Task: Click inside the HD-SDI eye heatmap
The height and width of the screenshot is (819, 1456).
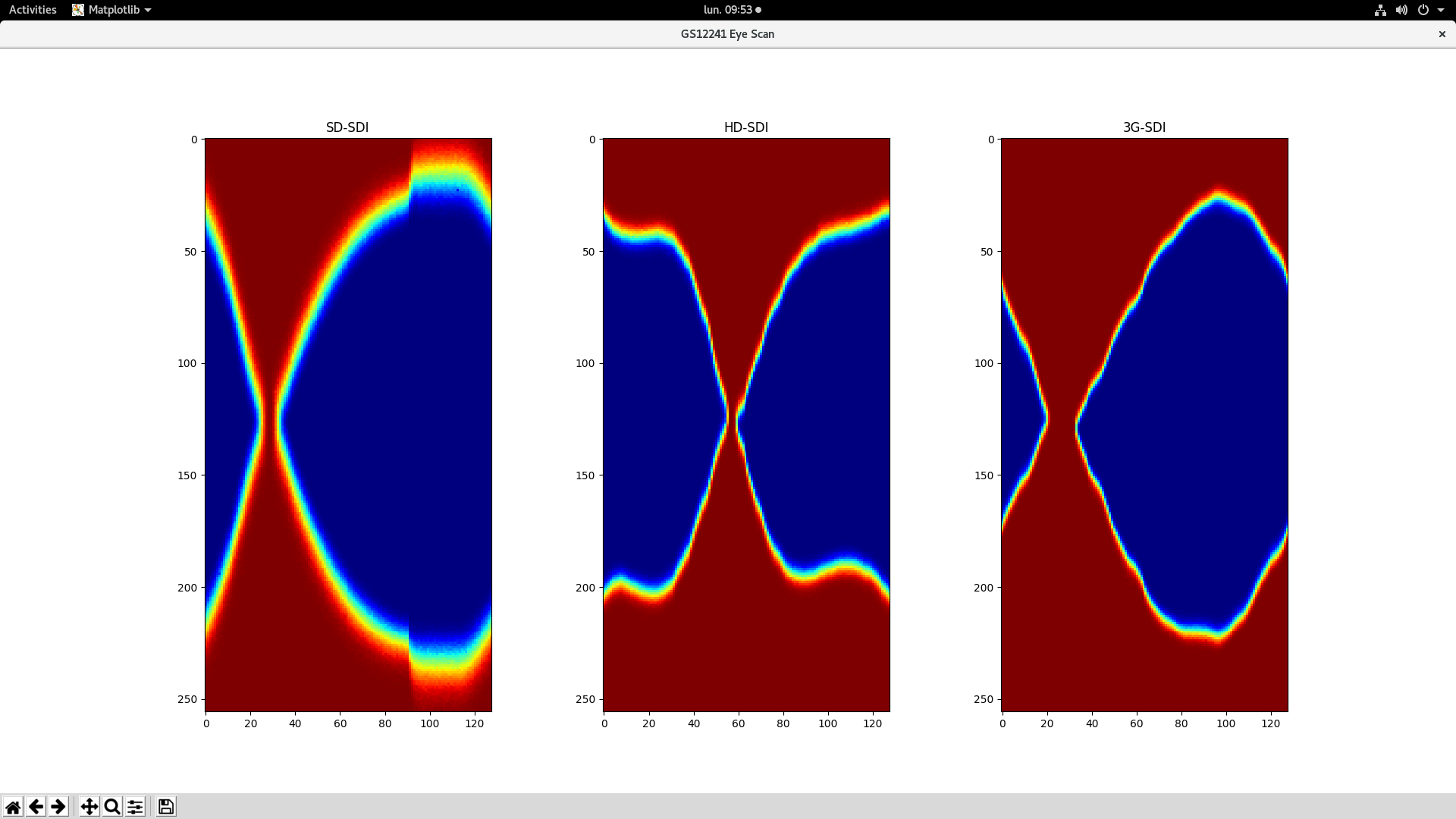Action: click(x=746, y=425)
